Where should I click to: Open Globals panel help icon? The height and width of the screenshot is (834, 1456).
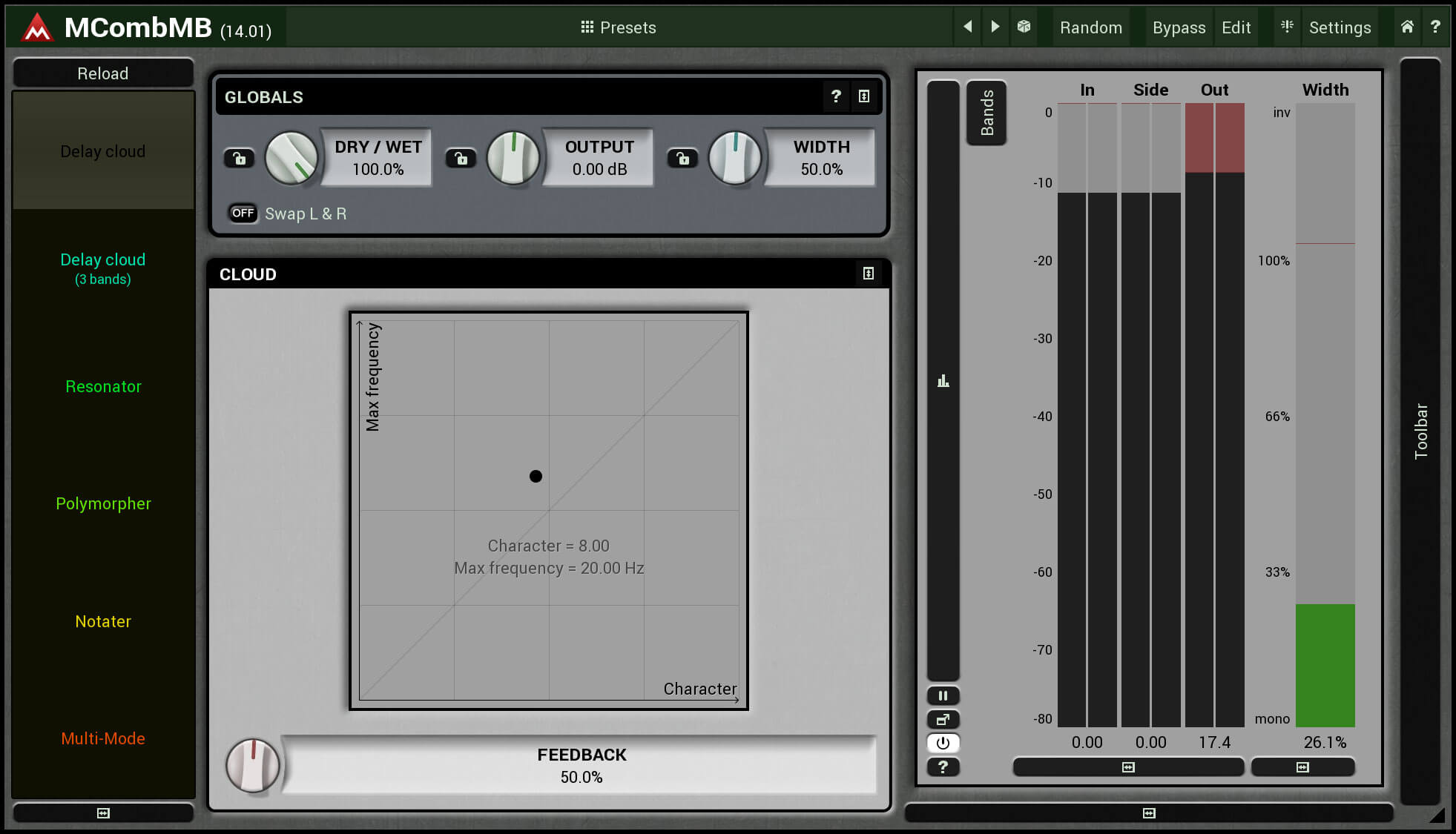click(836, 96)
